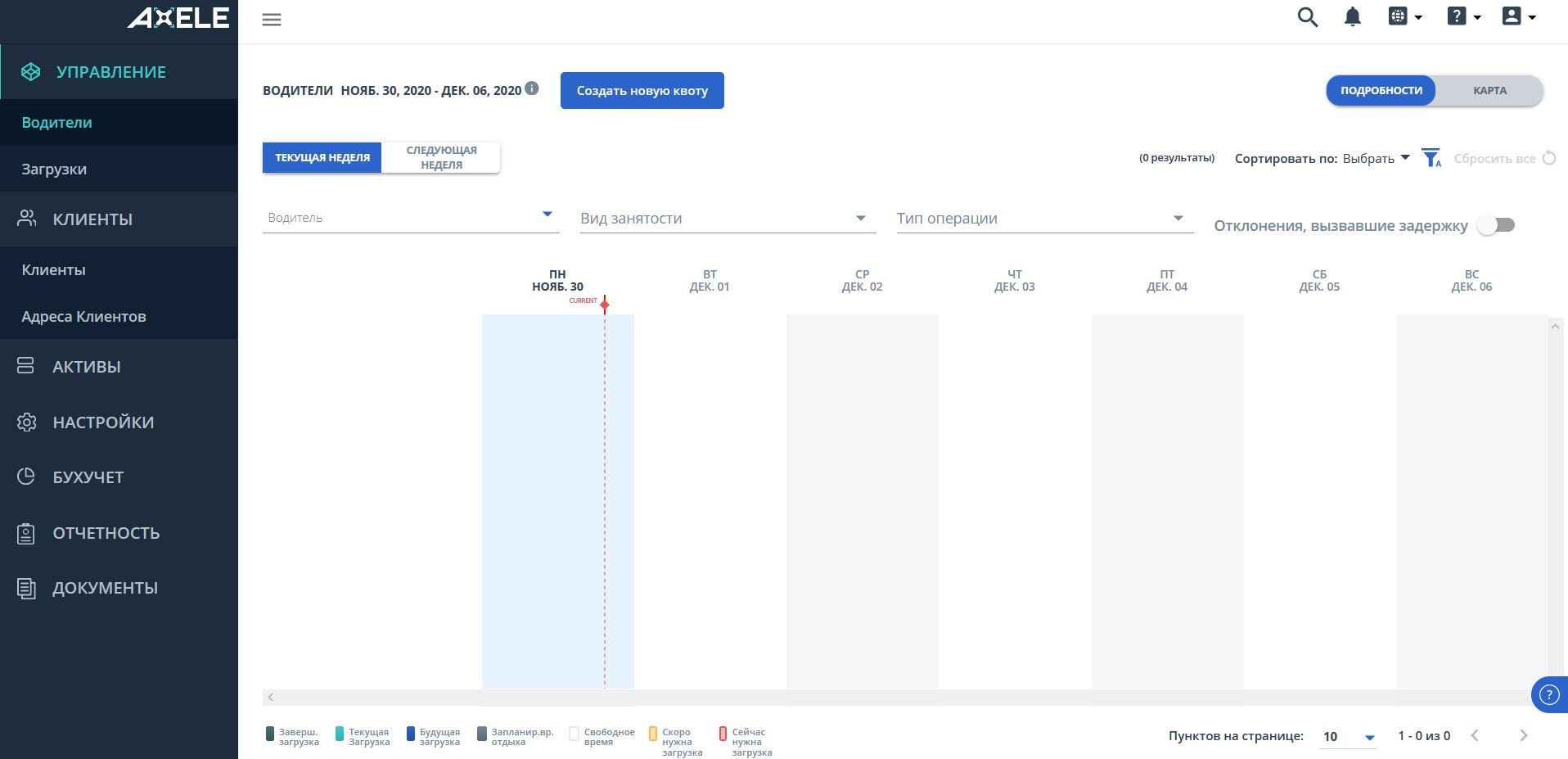1568x759 pixels.
Task: Open the notifications bell icon
Action: click(x=1353, y=17)
